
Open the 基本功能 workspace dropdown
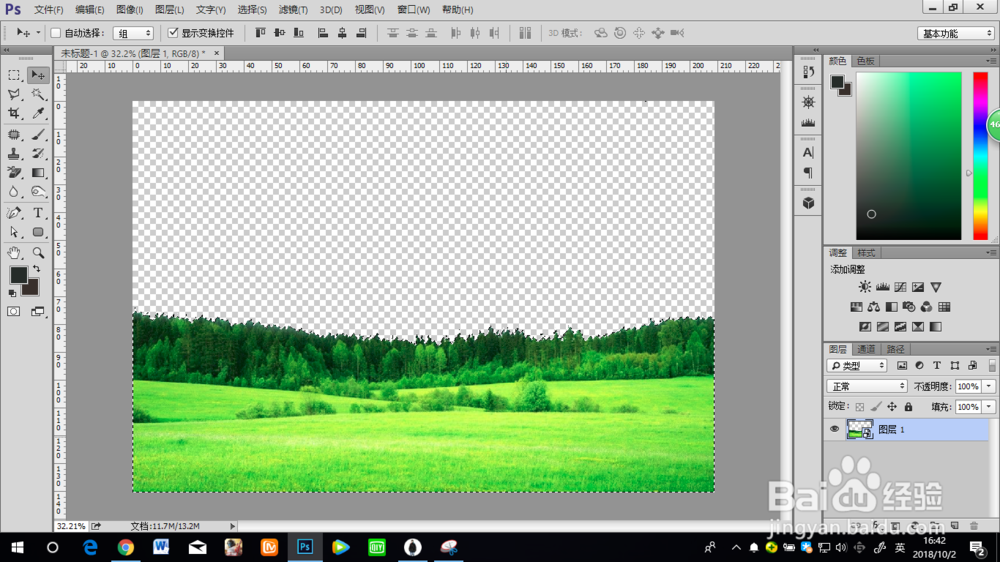[956, 33]
